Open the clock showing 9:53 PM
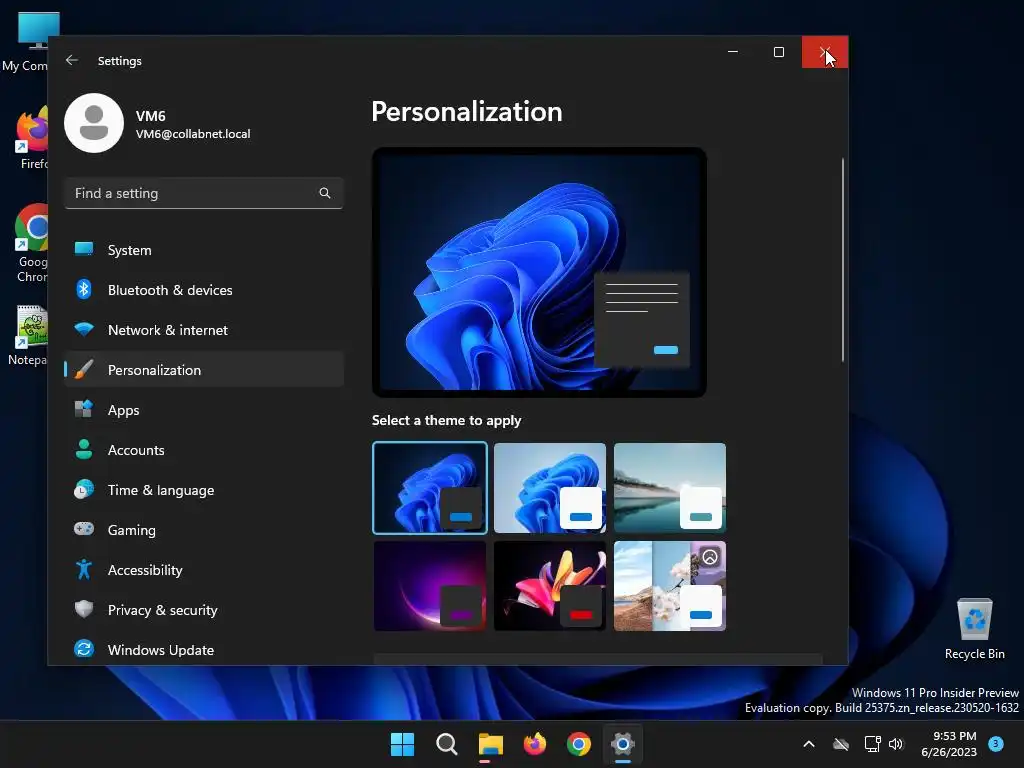 tap(949, 744)
